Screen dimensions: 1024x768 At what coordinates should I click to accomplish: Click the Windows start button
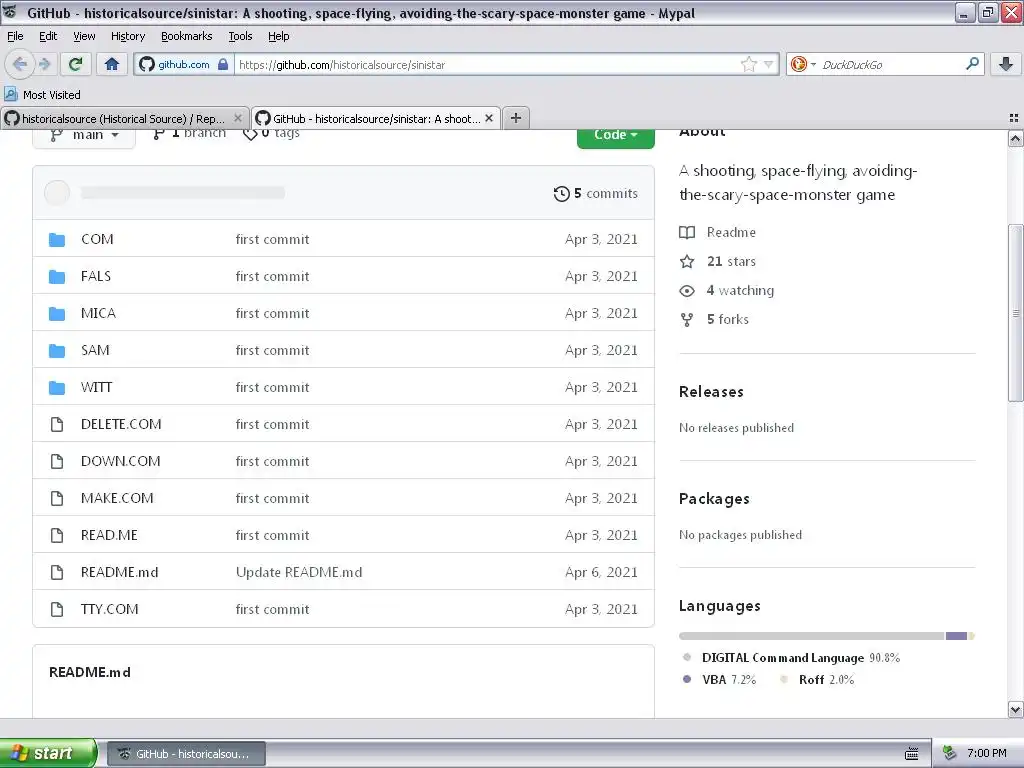(49, 753)
